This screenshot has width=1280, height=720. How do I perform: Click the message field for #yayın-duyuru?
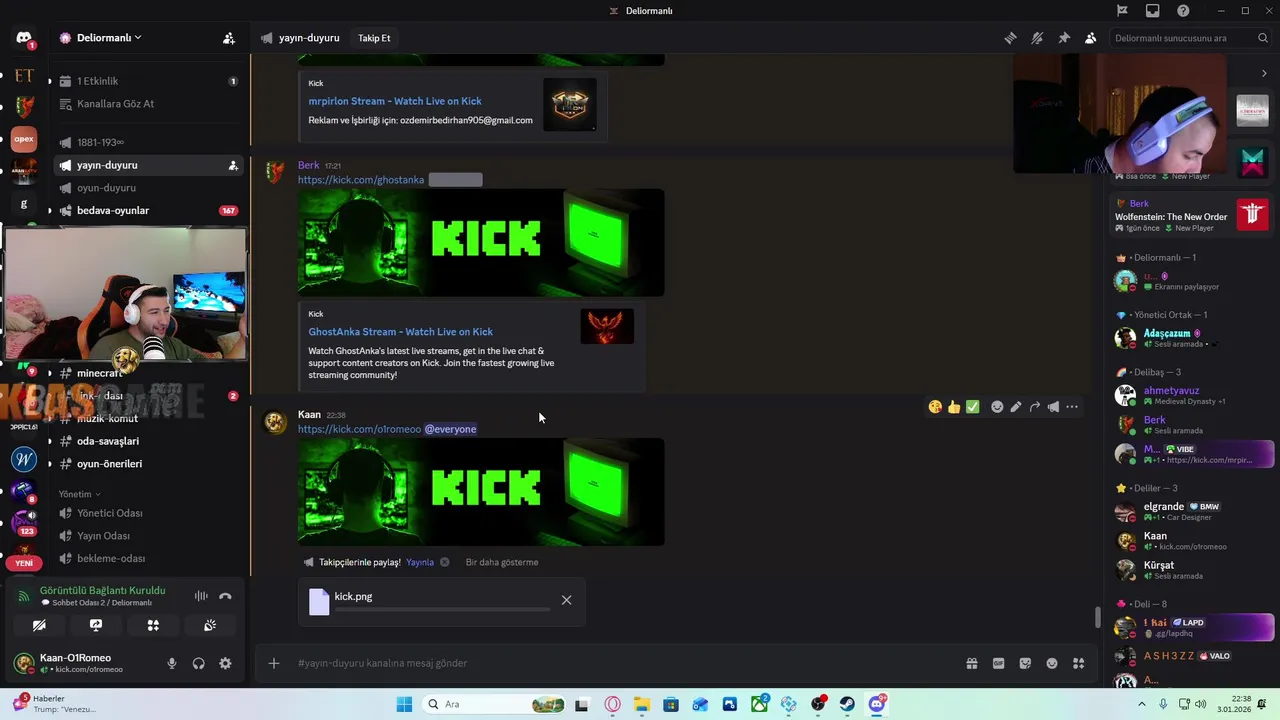[625, 663]
